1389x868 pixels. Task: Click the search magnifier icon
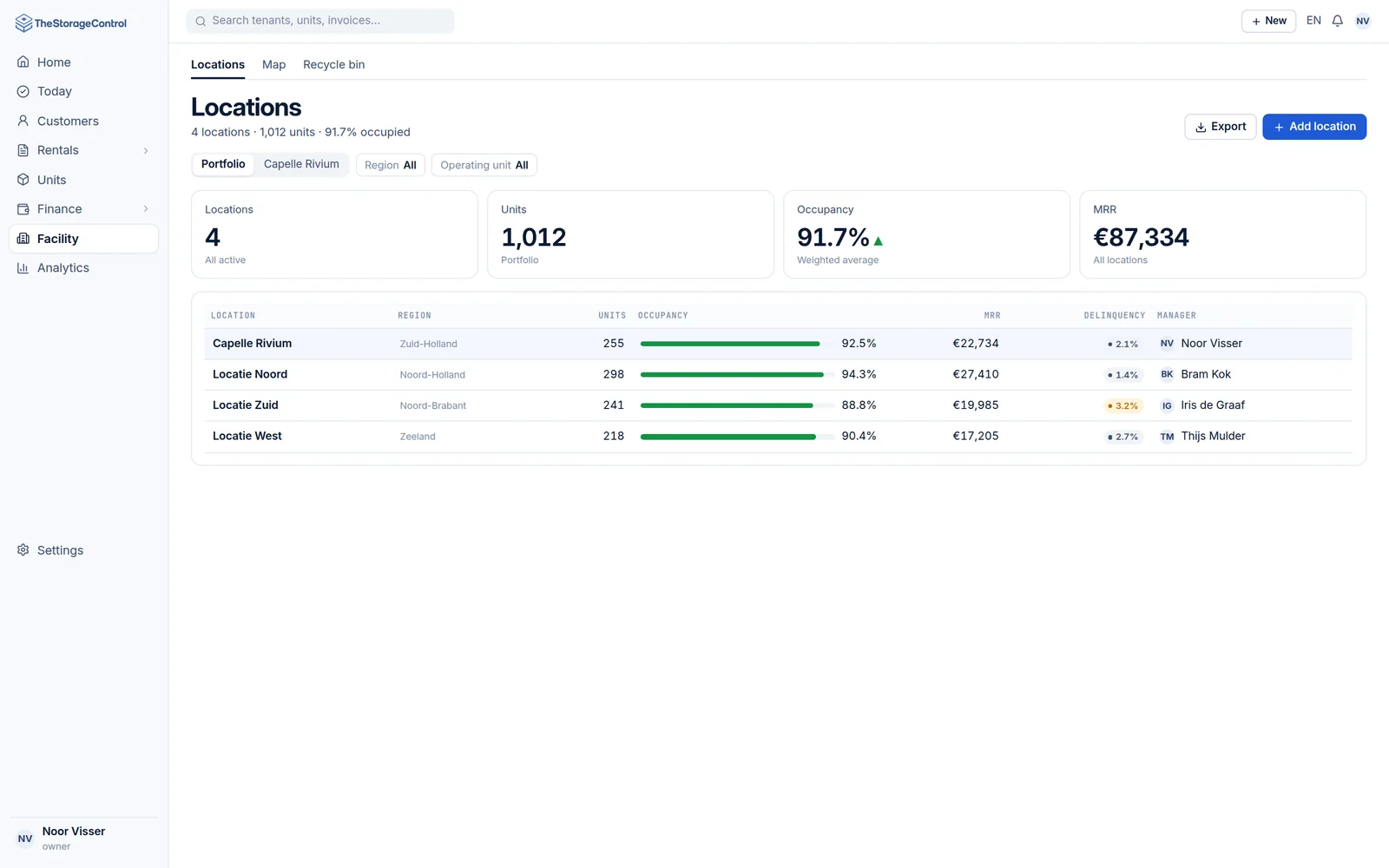(201, 21)
